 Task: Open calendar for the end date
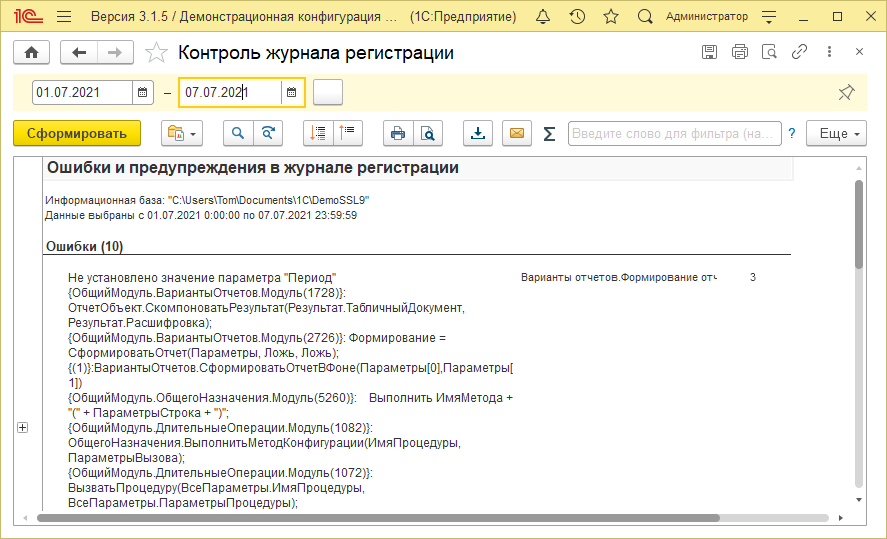pos(291,92)
